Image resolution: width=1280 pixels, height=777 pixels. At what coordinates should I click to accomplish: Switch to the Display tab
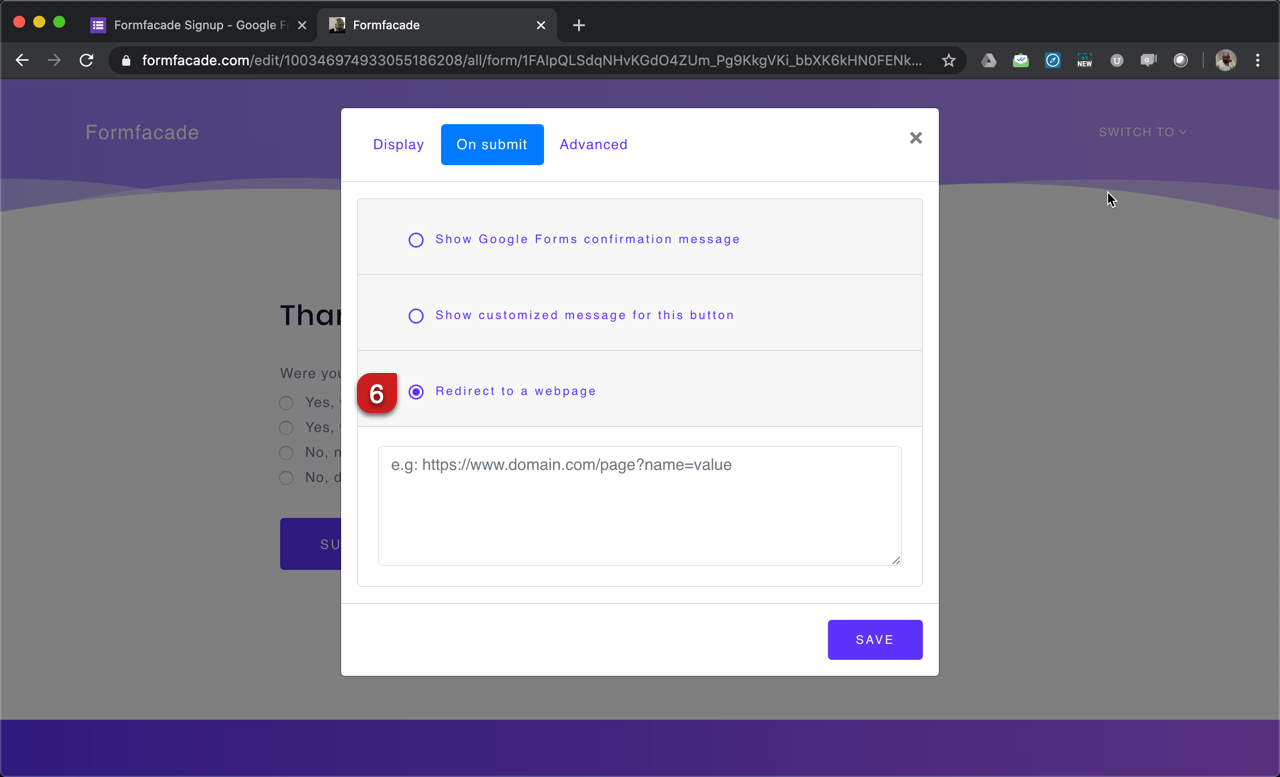[x=398, y=144]
